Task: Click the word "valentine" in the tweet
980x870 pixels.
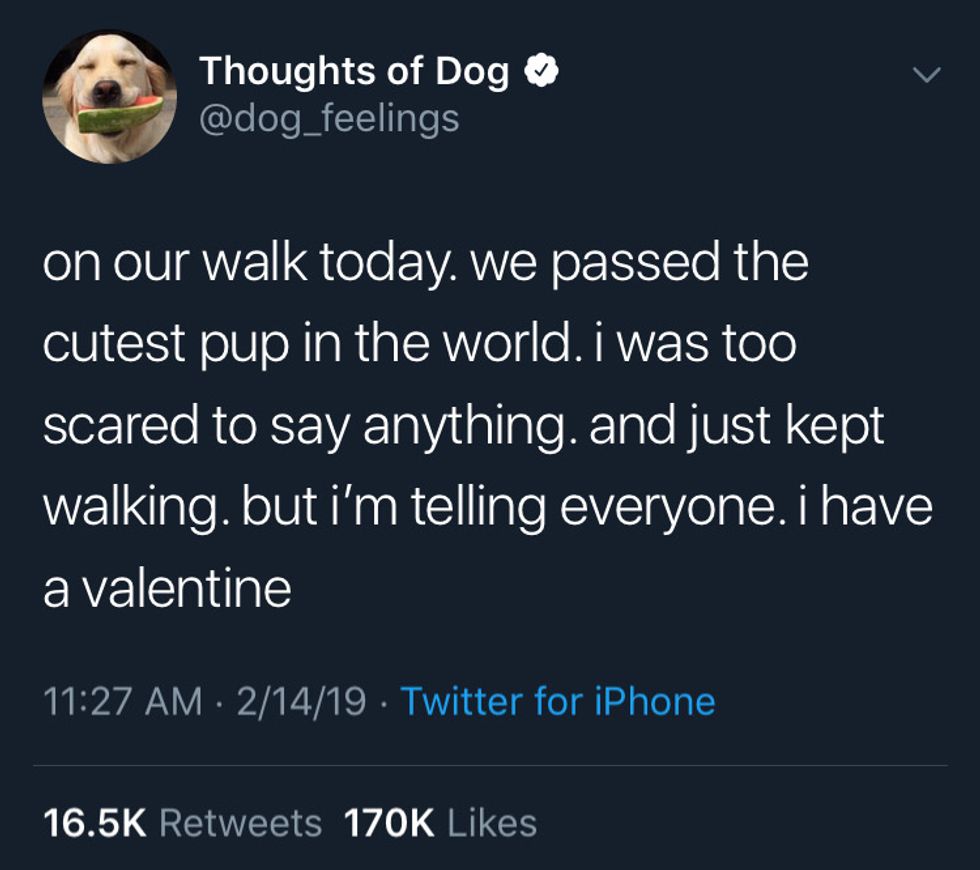Action: 186,589
